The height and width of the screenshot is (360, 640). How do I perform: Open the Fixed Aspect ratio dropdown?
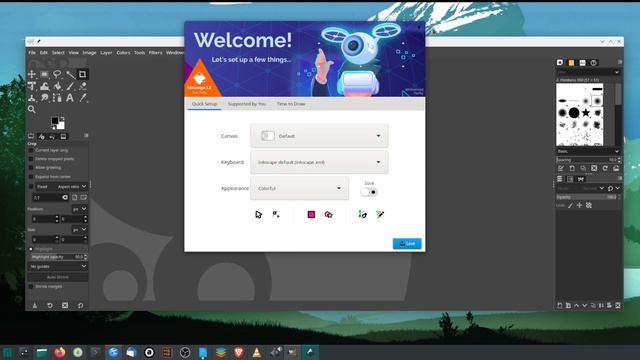pyautogui.click(x=62, y=187)
